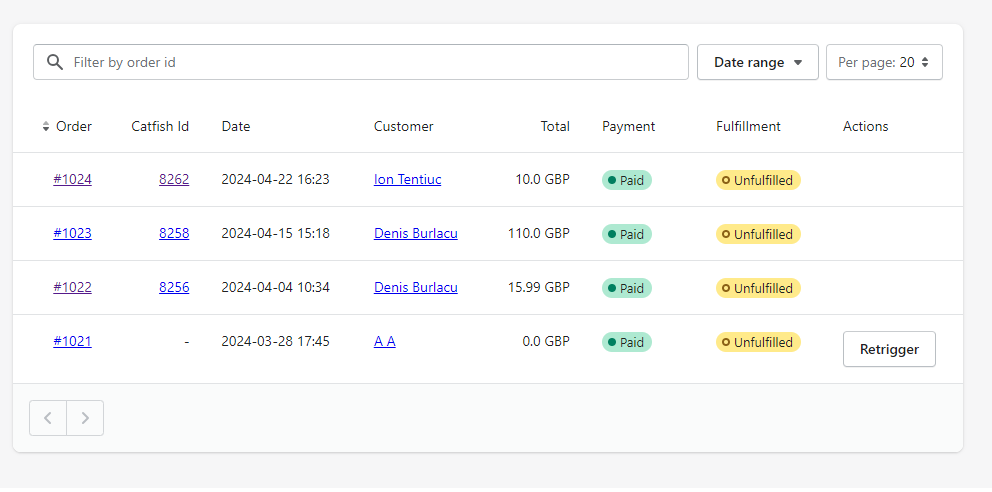This screenshot has height=492, width=992.
Task: Click the Paid badge for order #1021
Action: [626, 342]
